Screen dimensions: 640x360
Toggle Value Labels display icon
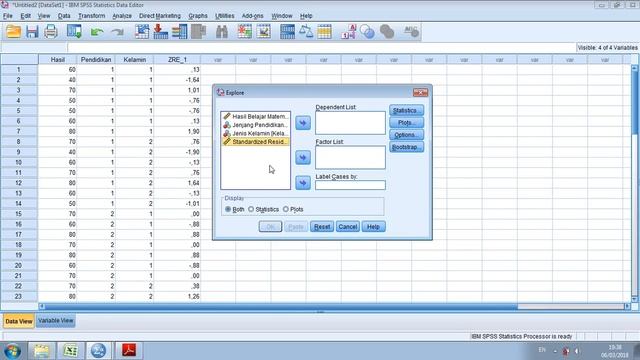[349, 32]
